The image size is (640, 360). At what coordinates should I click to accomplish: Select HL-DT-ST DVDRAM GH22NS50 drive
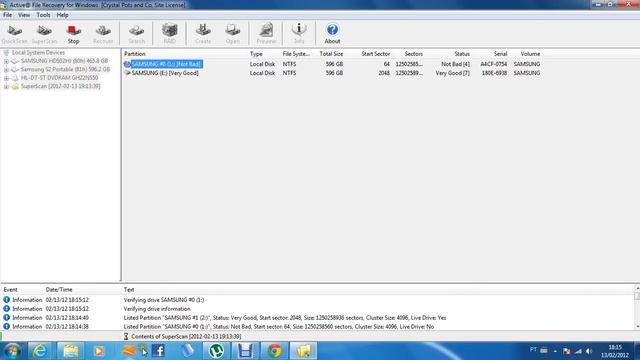point(59,78)
